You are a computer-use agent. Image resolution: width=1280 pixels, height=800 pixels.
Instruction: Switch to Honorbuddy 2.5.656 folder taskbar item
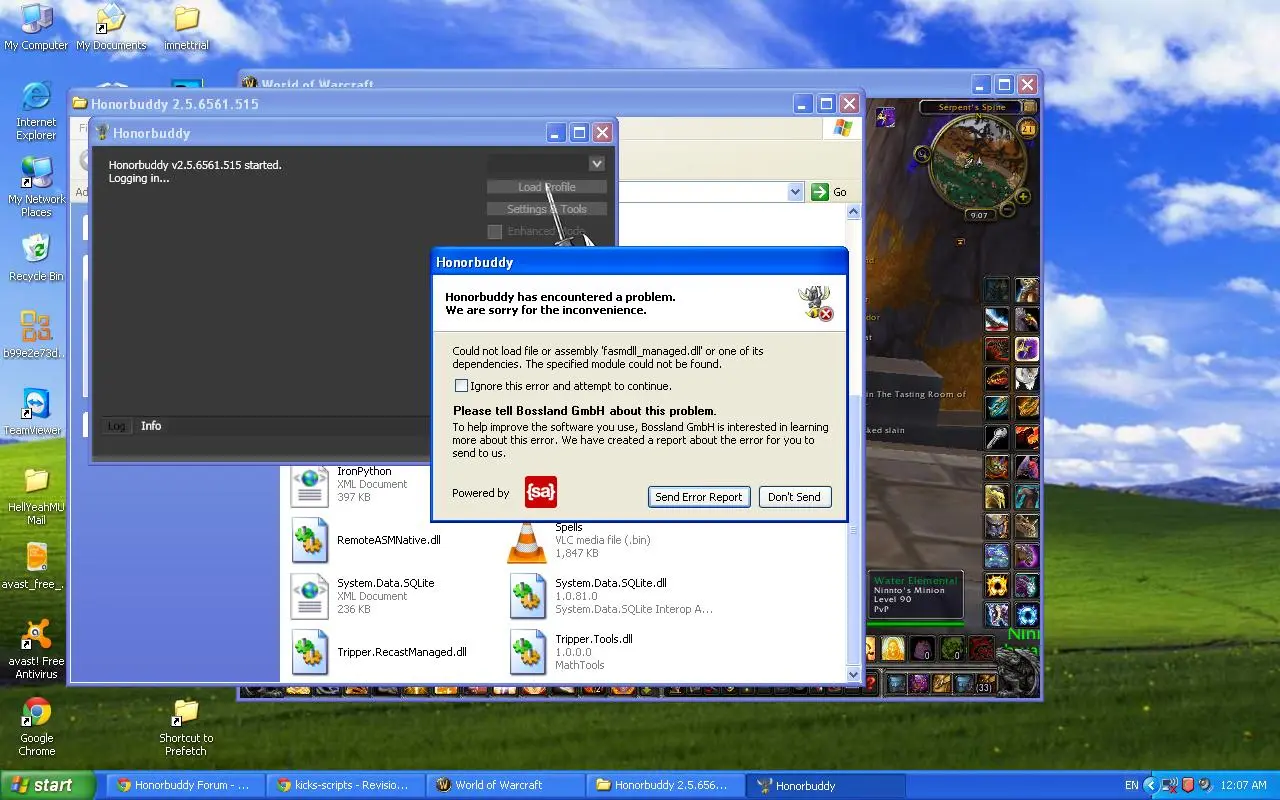pyautogui.click(x=666, y=785)
